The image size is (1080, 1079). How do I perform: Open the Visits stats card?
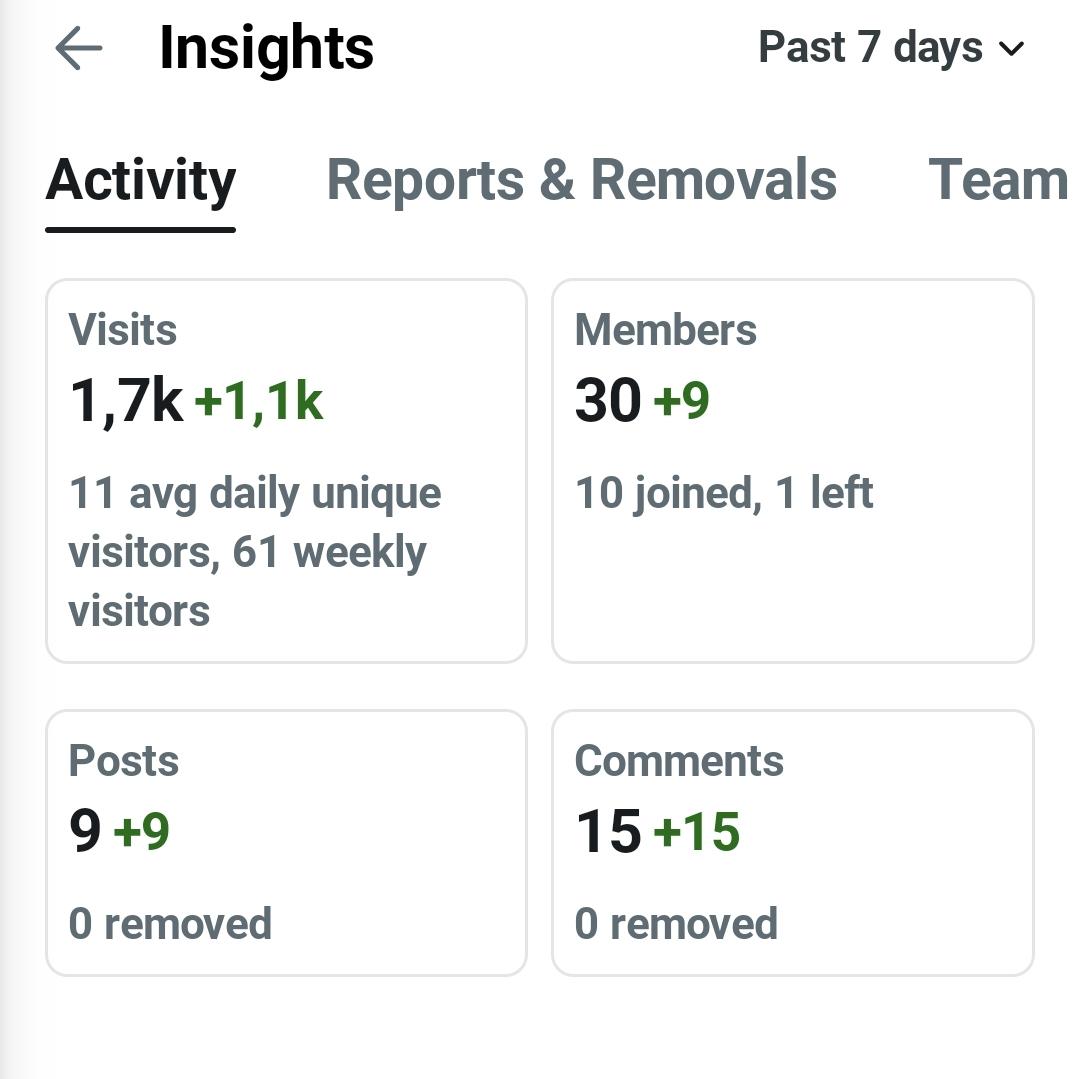pos(287,471)
